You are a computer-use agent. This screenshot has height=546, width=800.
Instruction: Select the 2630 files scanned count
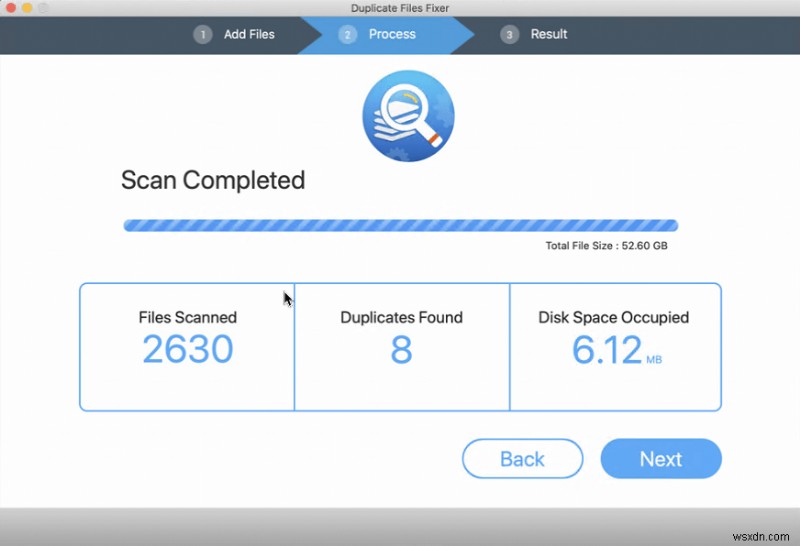188,350
